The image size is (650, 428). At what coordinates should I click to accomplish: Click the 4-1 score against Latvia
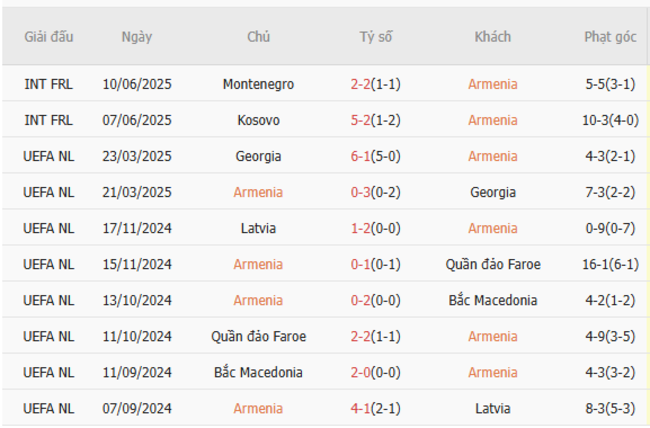click(x=361, y=408)
